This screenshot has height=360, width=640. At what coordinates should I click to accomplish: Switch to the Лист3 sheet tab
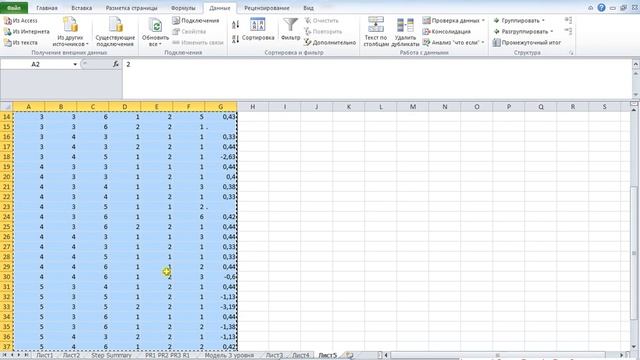(x=274, y=356)
